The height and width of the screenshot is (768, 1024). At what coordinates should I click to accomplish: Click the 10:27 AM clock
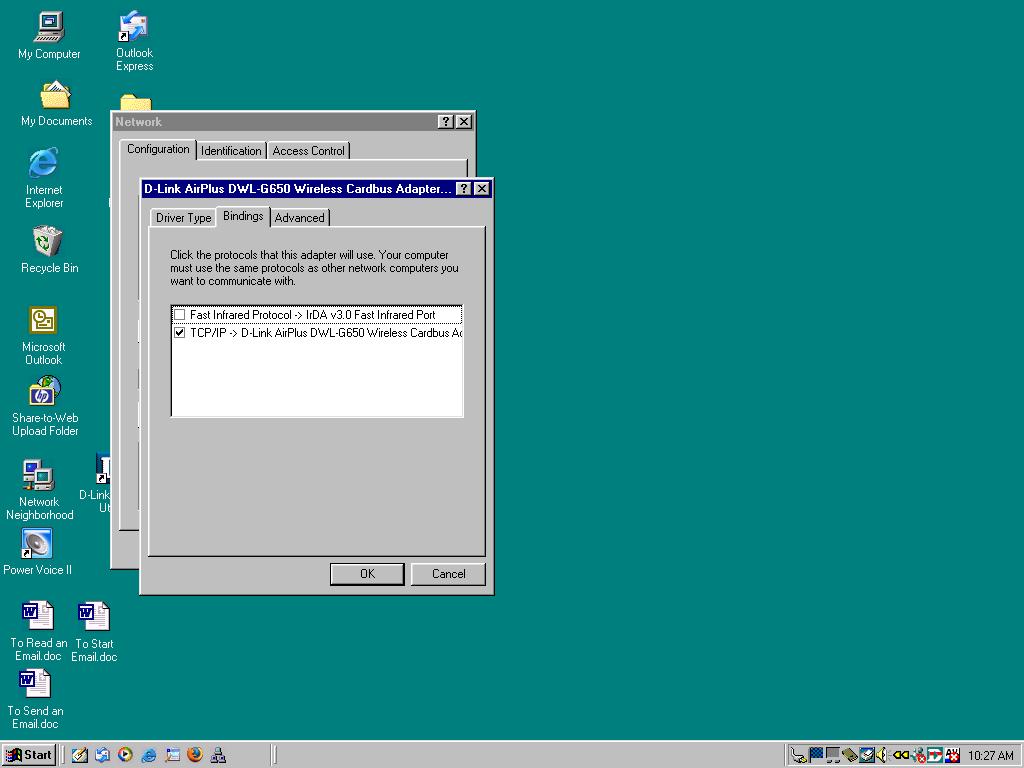[x=991, y=756]
